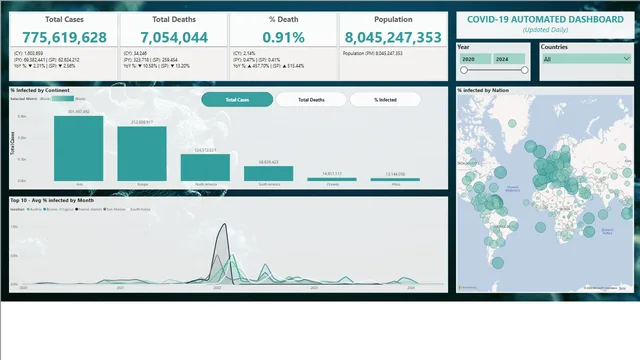
Task: Switch metric to % Infected
Action: tap(385, 100)
